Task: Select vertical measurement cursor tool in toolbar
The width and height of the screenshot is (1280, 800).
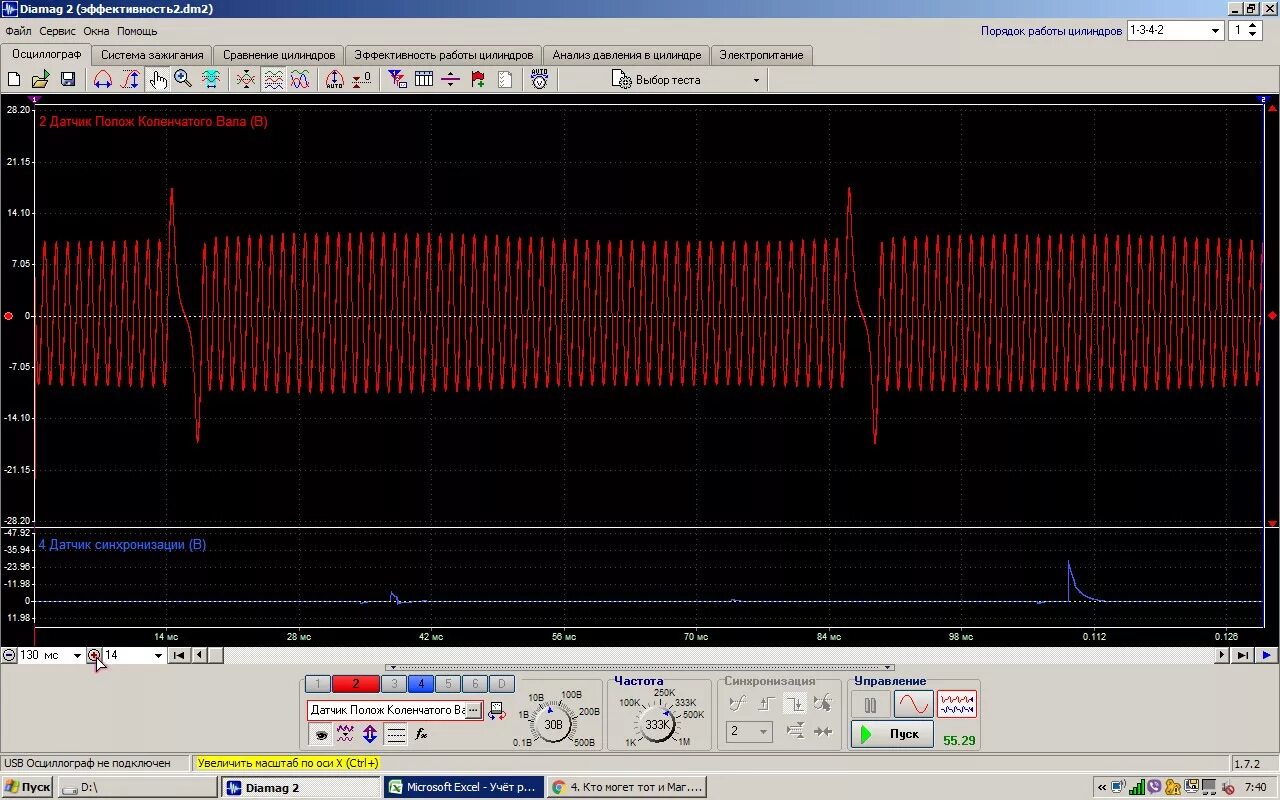Action: tap(130, 79)
